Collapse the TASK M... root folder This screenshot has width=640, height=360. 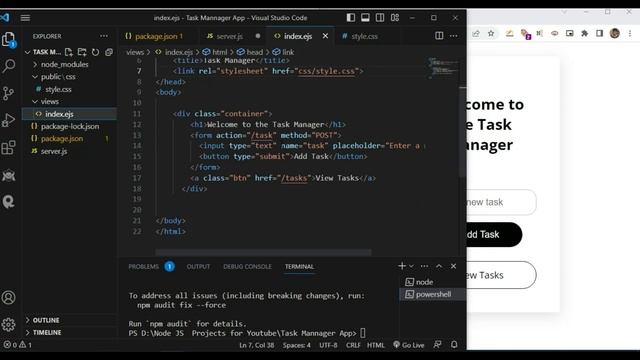pyautogui.click(x=42, y=52)
